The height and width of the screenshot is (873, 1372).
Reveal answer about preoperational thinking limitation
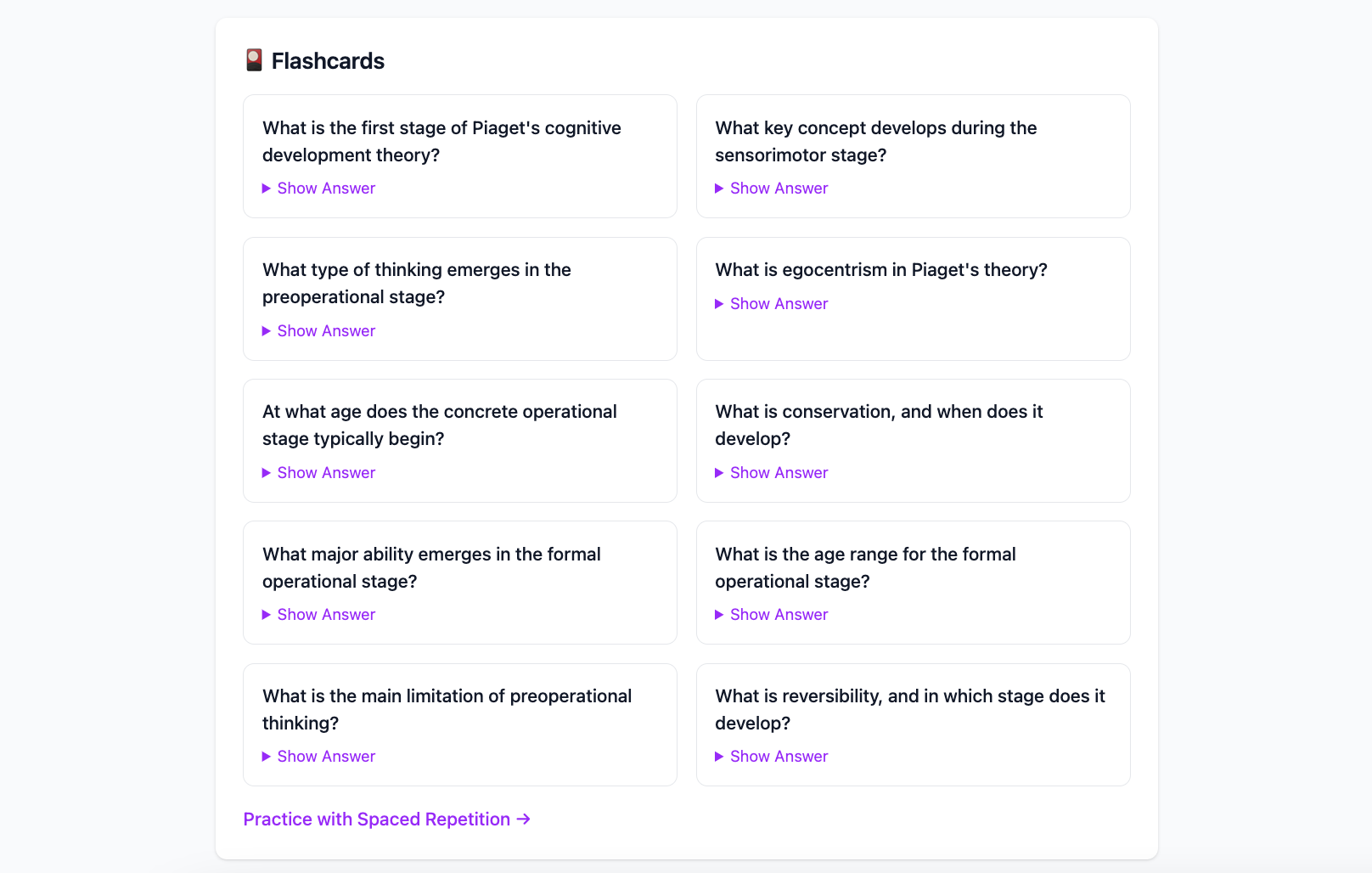pyautogui.click(x=326, y=757)
